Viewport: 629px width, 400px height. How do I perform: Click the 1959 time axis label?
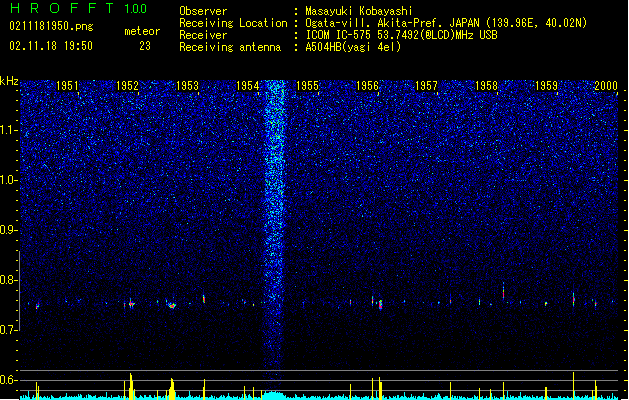click(x=546, y=86)
